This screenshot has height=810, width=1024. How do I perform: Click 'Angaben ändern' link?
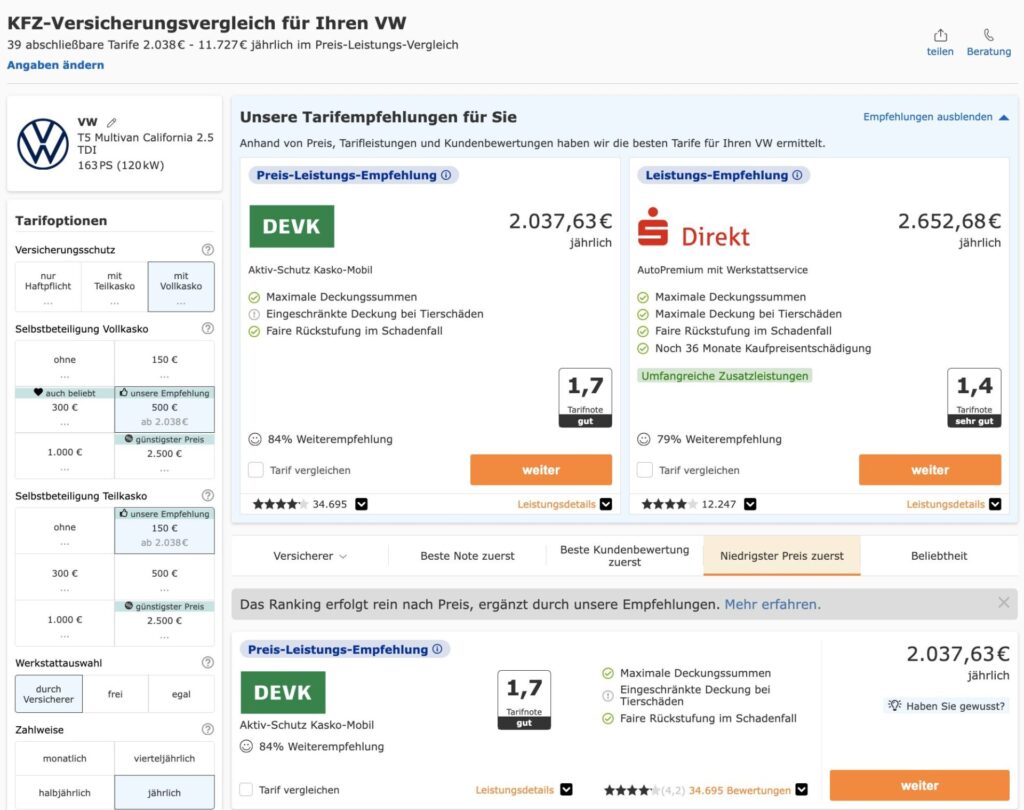[56, 65]
